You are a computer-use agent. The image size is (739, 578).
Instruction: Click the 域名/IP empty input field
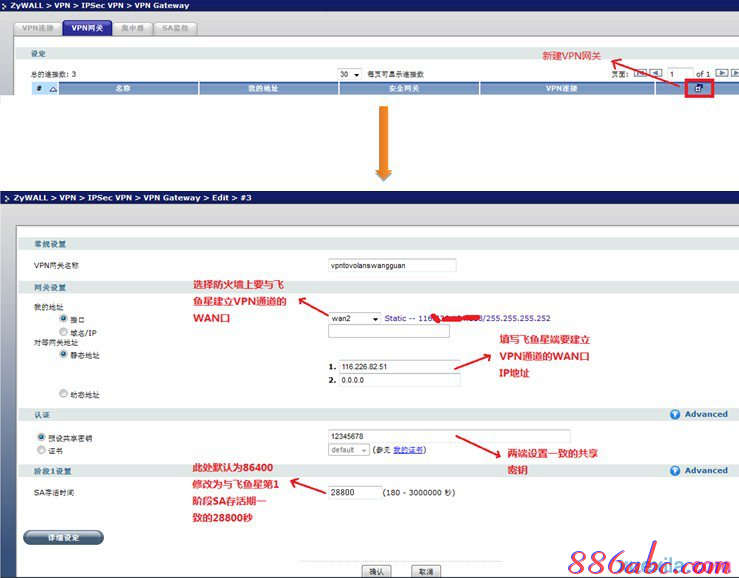pos(389,331)
